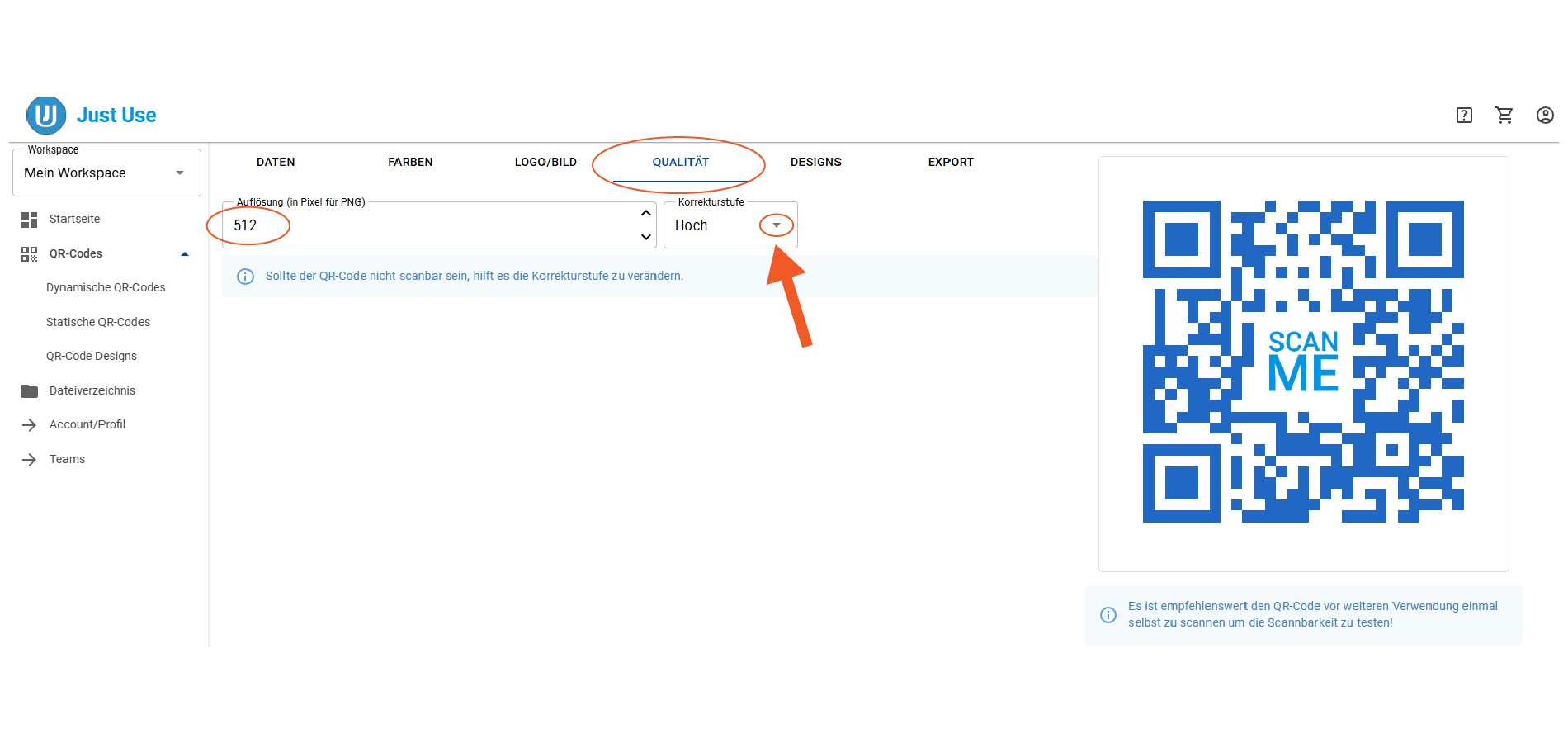1568x743 pixels.
Task: Decrease resolution with the down stepper
Action: point(646,237)
